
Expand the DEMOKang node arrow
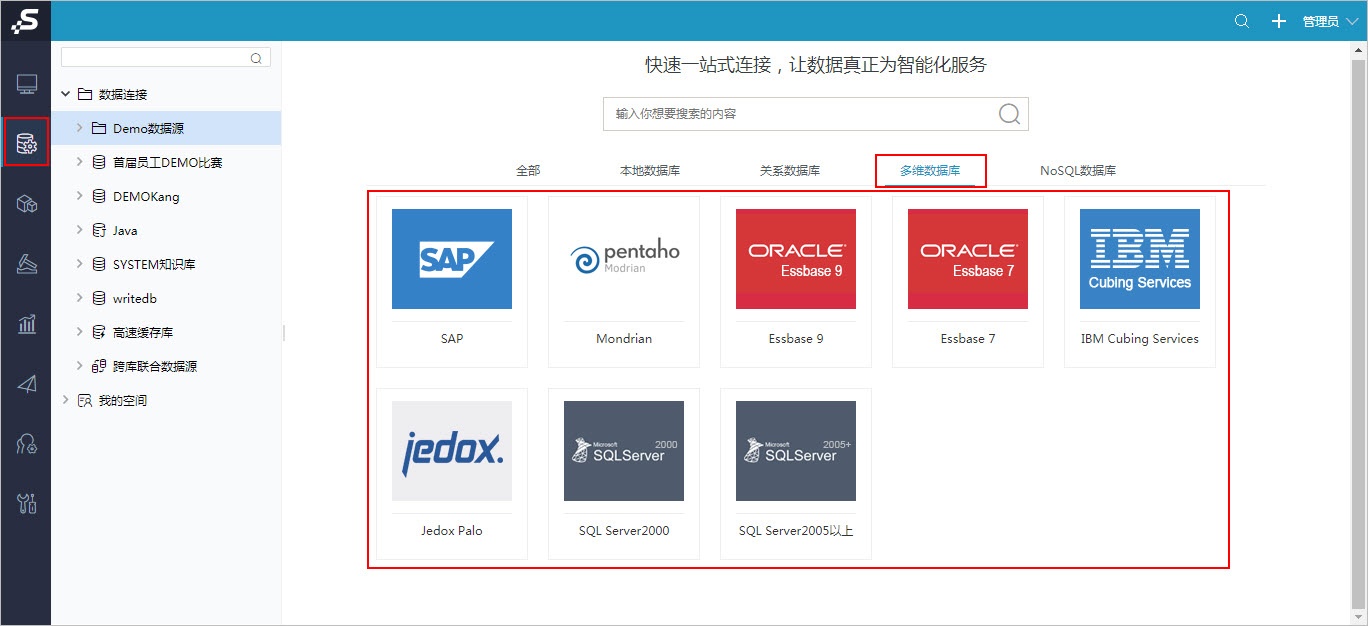coord(80,196)
